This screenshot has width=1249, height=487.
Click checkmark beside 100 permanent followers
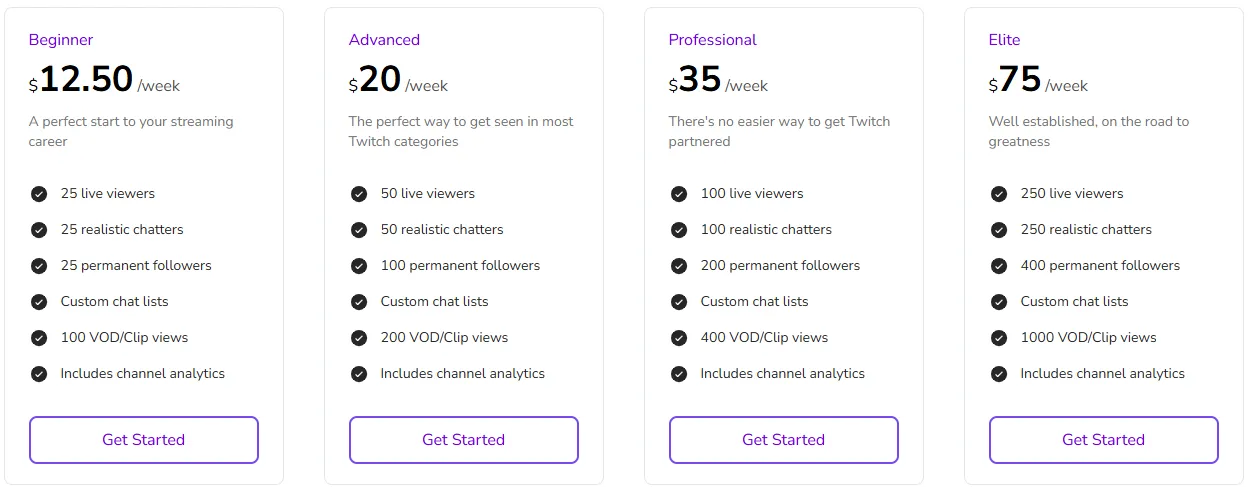tap(359, 266)
